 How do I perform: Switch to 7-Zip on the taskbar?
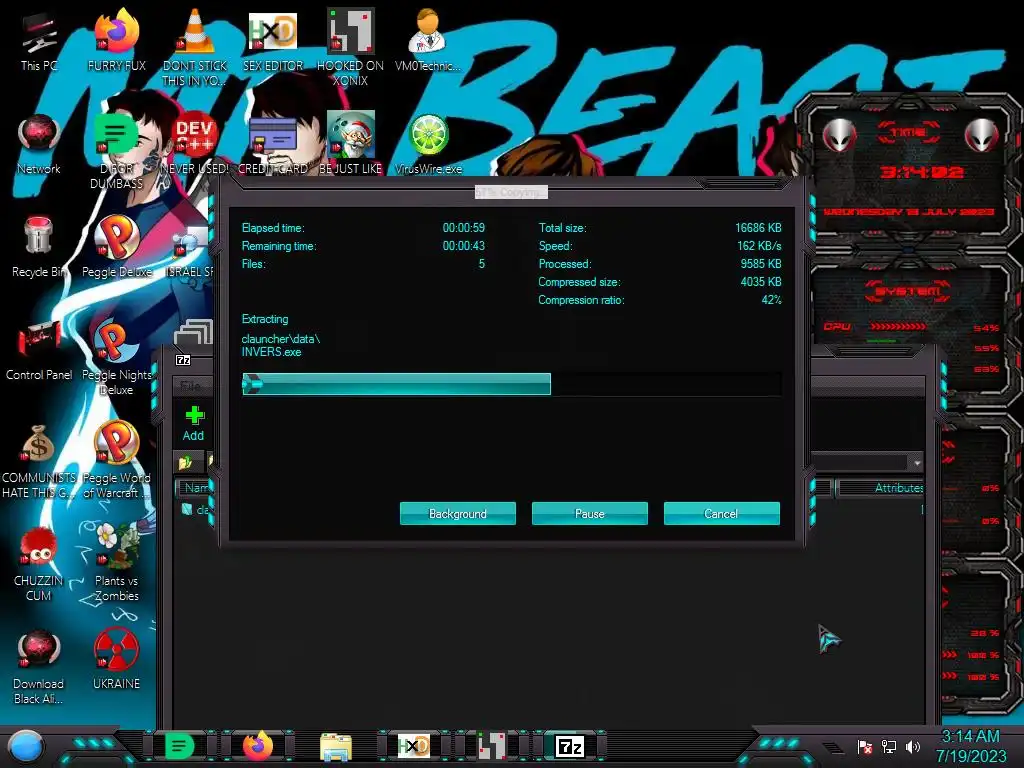pos(569,746)
